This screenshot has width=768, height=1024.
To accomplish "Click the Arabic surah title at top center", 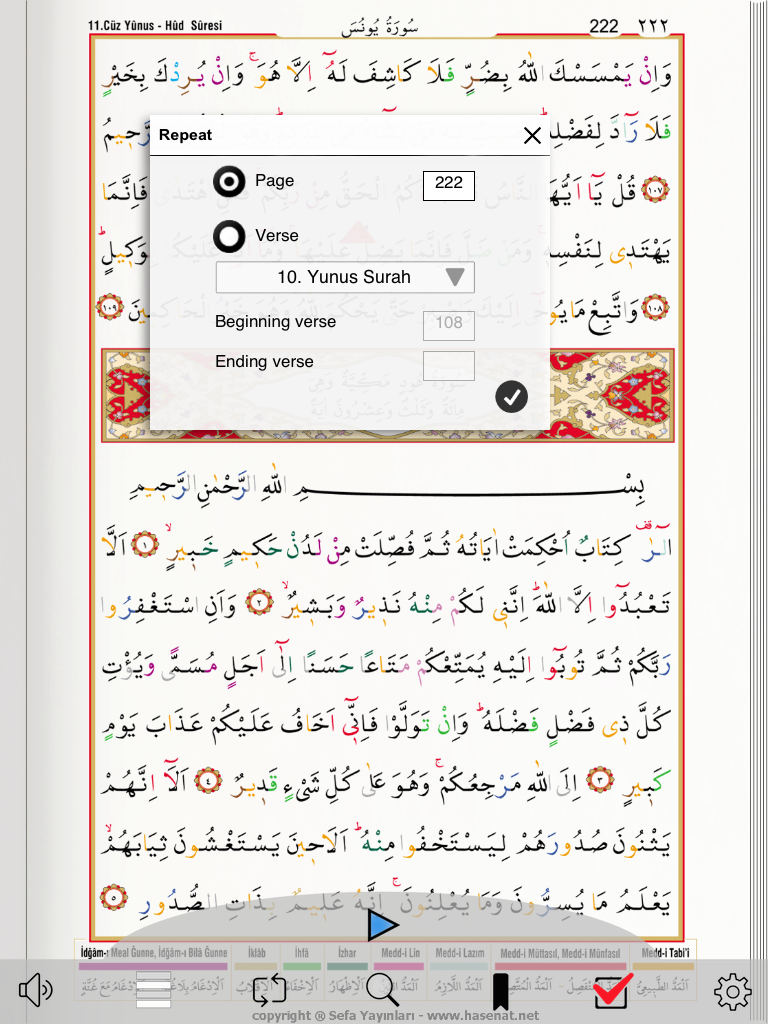I will [x=380, y=27].
